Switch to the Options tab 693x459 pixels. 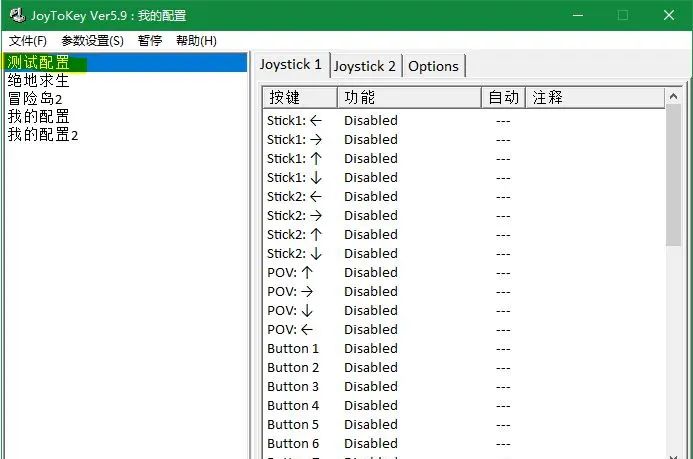(434, 66)
